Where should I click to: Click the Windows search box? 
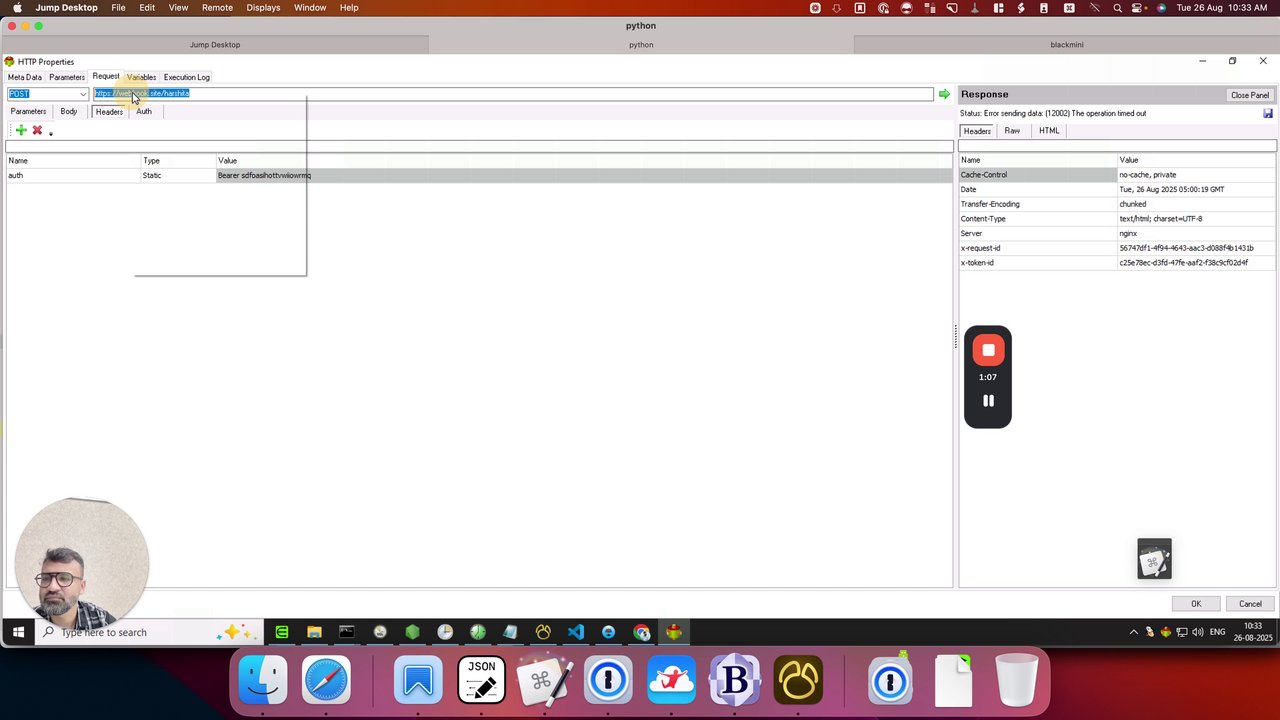click(x=150, y=632)
